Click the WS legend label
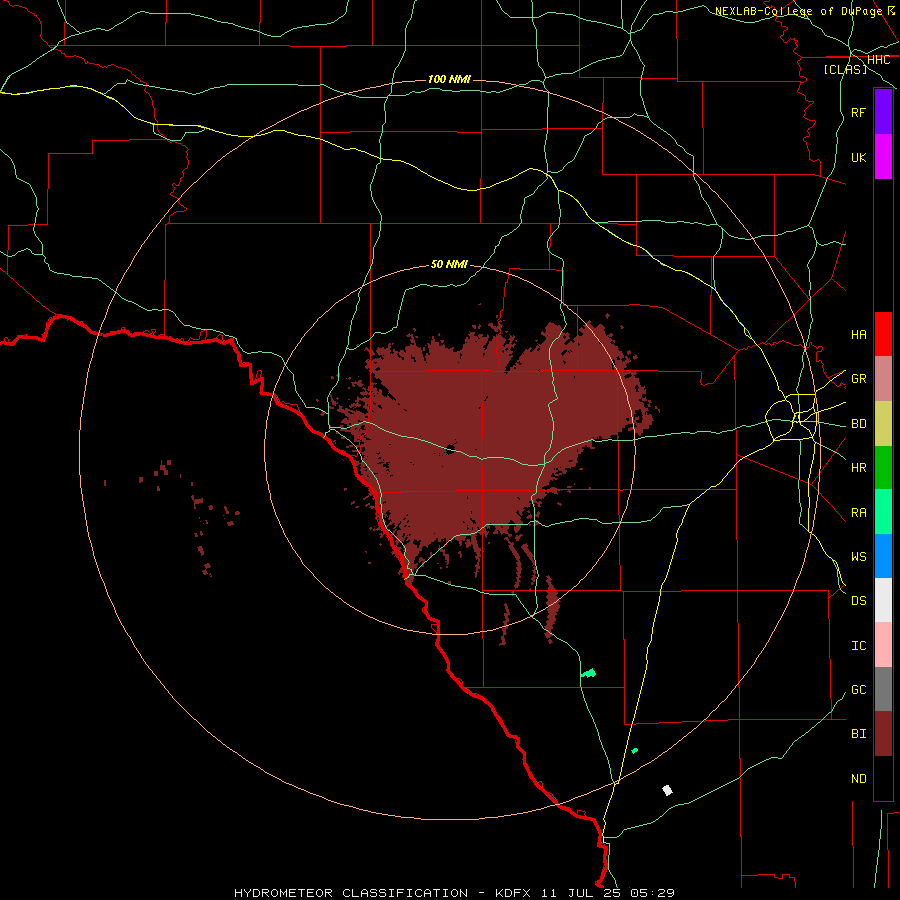This screenshot has width=900, height=900. pyautogui.click(x=858, y=556)
